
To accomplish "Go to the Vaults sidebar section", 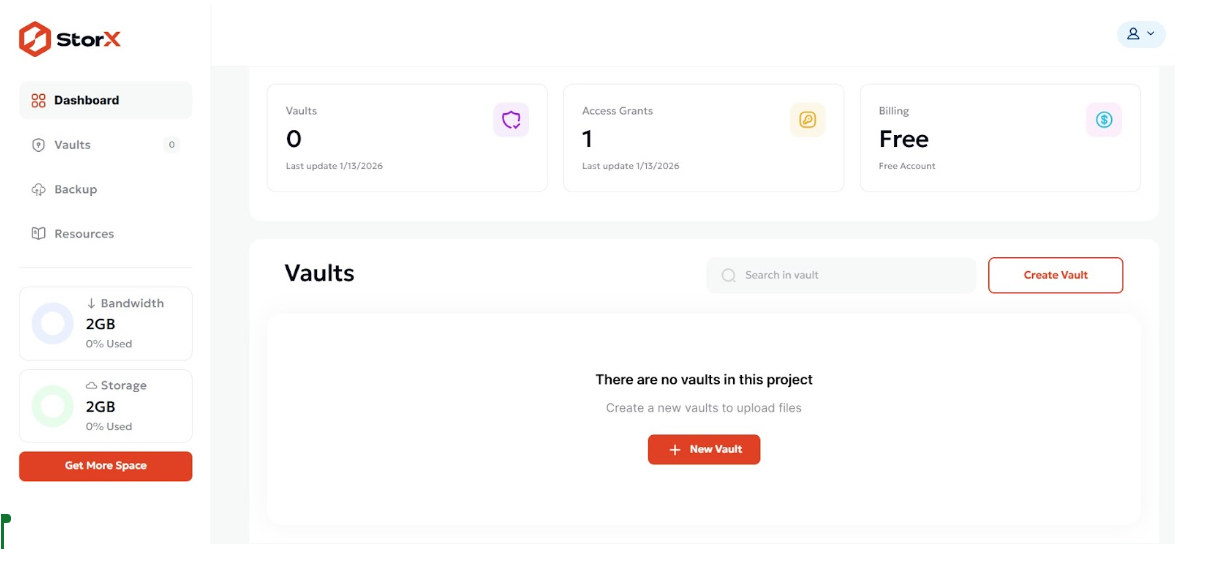I will coord(73,145).
